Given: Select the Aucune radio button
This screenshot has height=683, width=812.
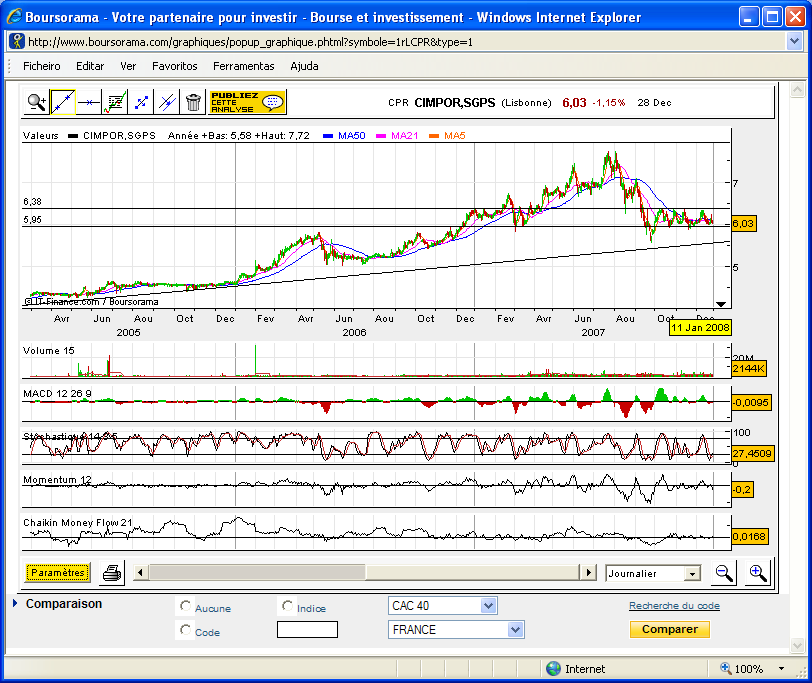Looking at the screenshot, I should (185, 605).
